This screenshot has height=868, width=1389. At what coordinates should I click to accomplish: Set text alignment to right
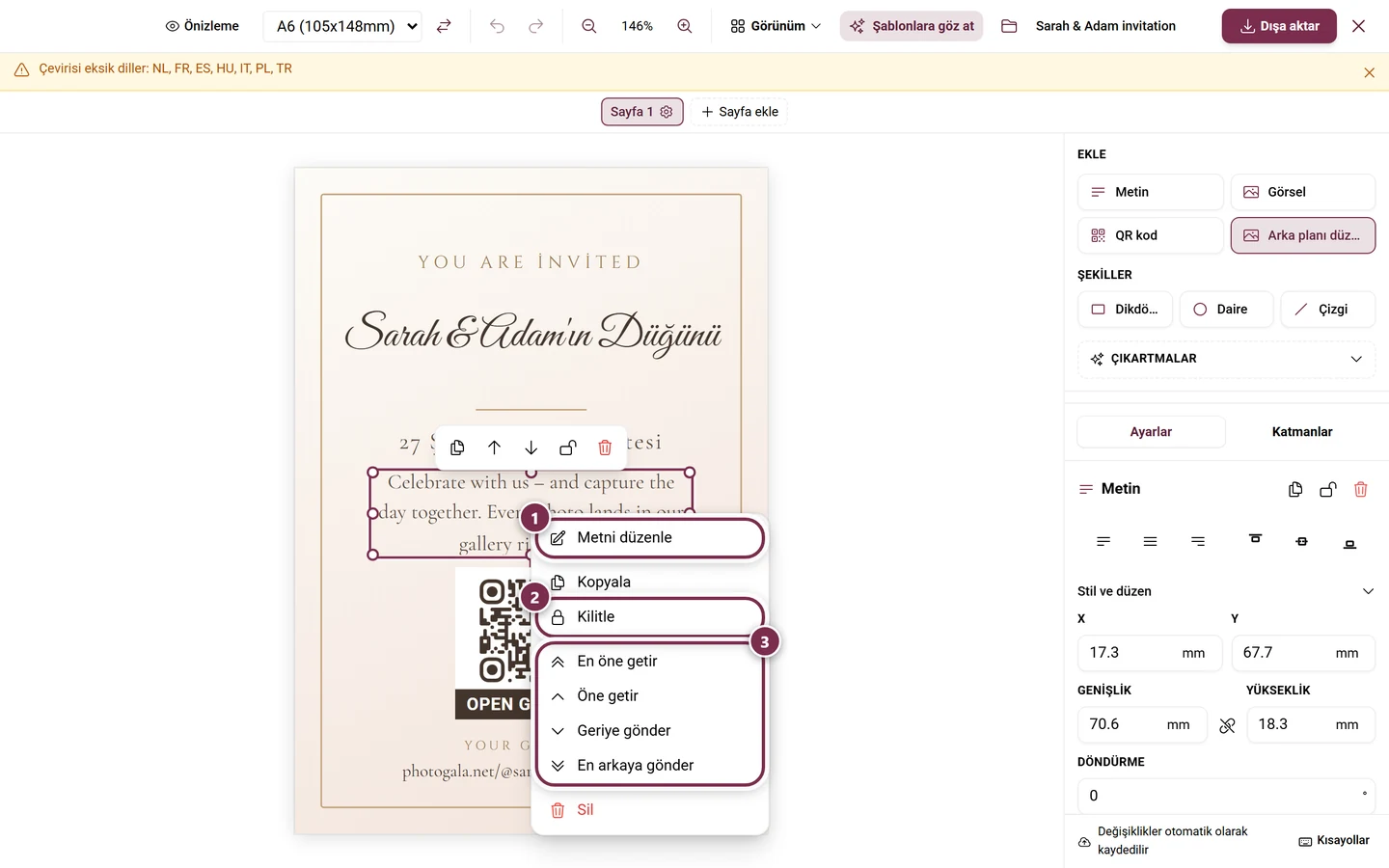(x=1198, y=541)
